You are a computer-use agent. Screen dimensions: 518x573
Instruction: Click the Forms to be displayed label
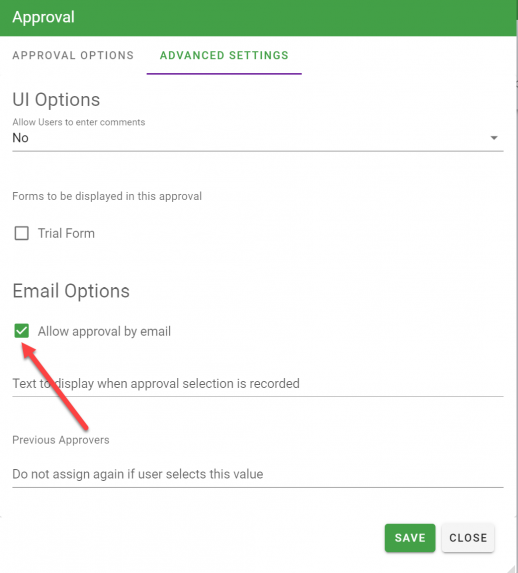click(107, 196)
